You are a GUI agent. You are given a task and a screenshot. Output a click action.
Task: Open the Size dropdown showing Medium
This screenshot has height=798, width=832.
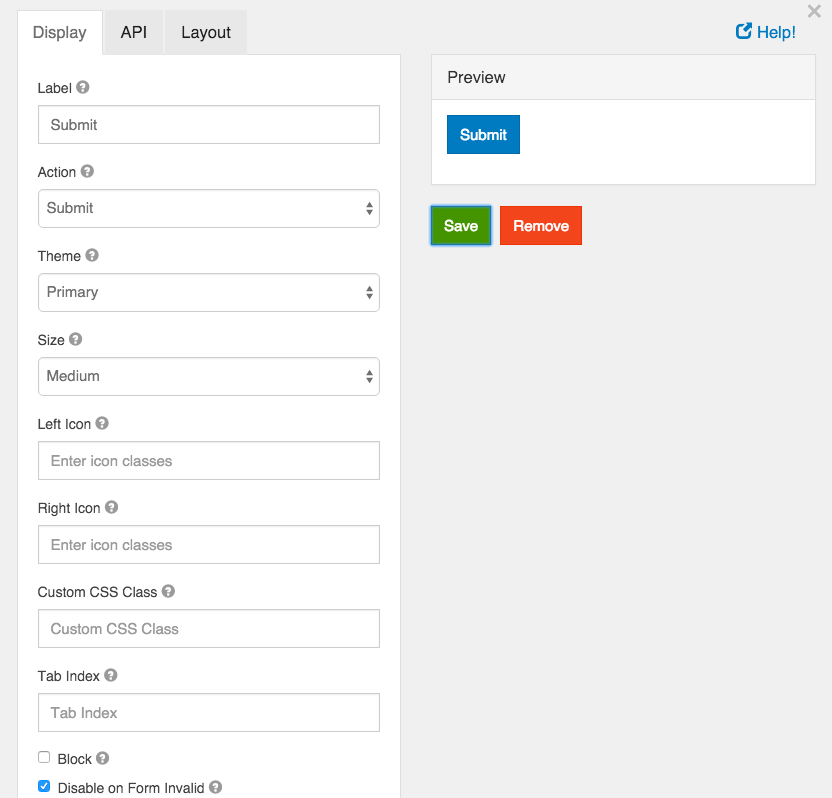point(208,376)
